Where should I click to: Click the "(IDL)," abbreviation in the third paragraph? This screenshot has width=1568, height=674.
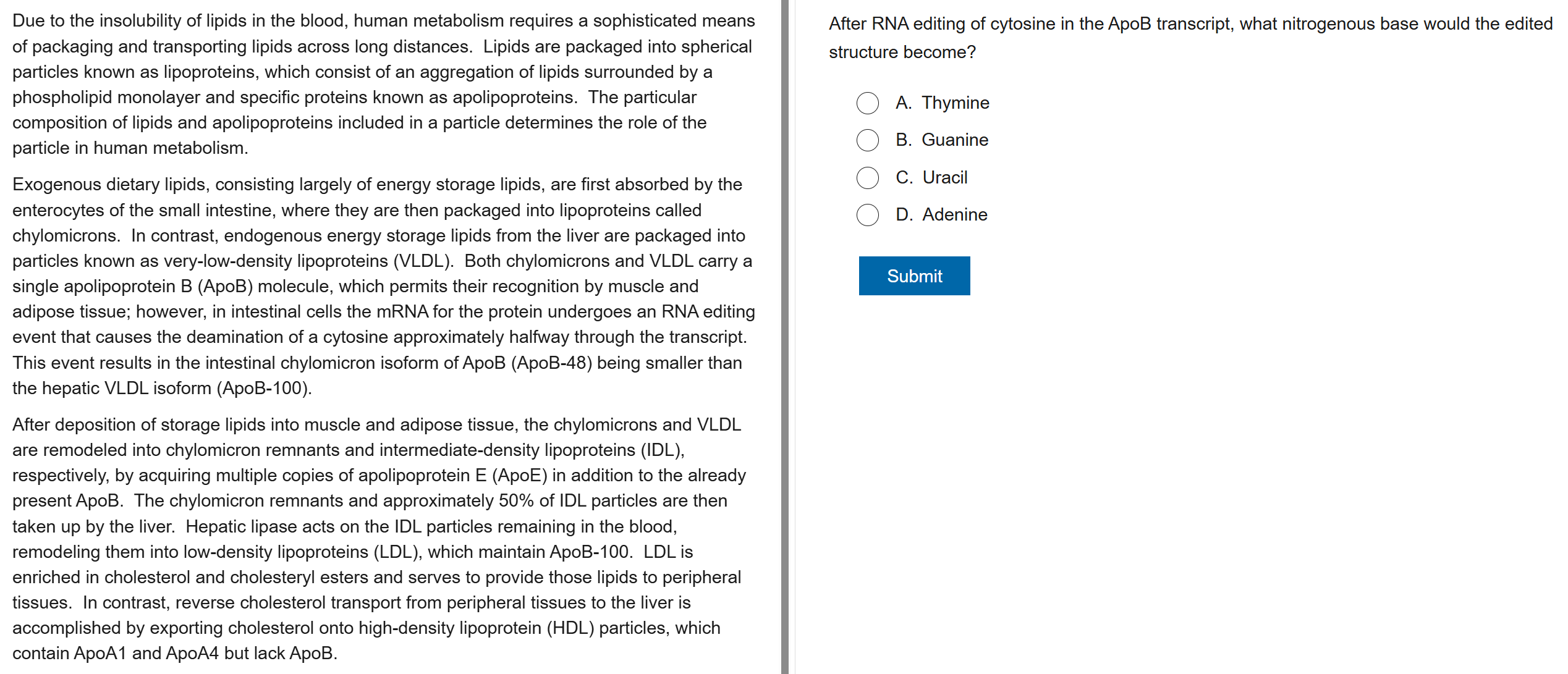tap(662, 450)
